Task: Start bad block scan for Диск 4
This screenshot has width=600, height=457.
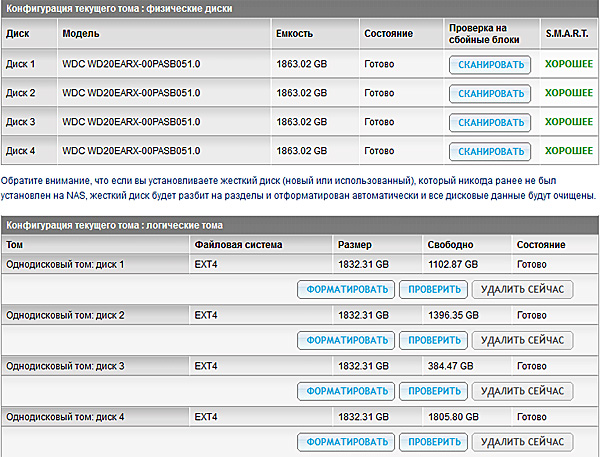Action: (489, 152)
